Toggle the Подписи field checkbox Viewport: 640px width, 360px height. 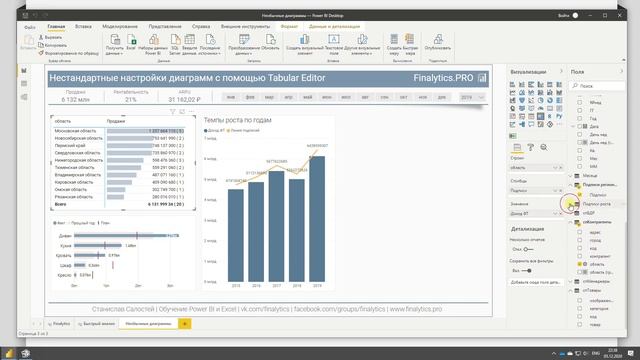[x=580, y=195]
